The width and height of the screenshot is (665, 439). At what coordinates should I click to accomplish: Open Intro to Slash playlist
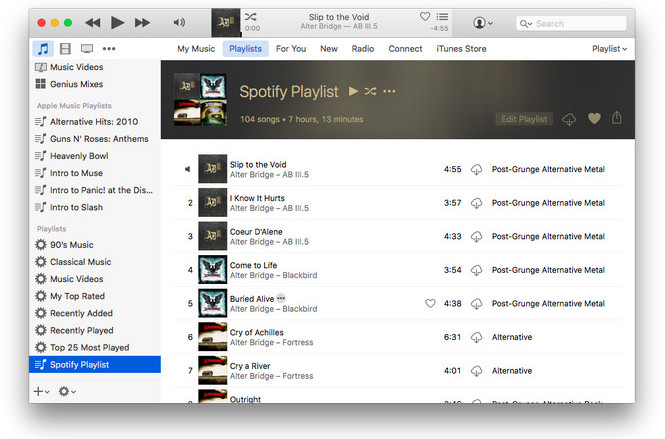tap(95, 207)
